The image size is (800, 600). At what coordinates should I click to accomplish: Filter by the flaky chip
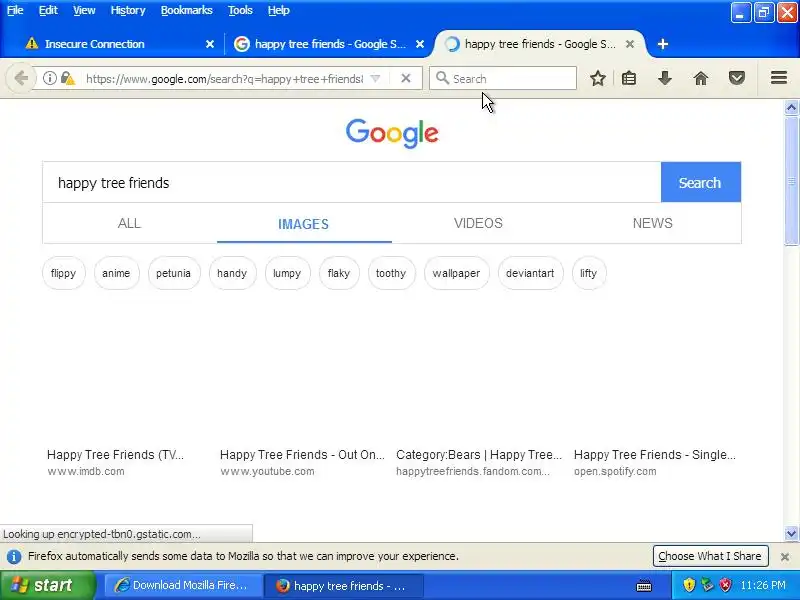[x=339, y=273]
